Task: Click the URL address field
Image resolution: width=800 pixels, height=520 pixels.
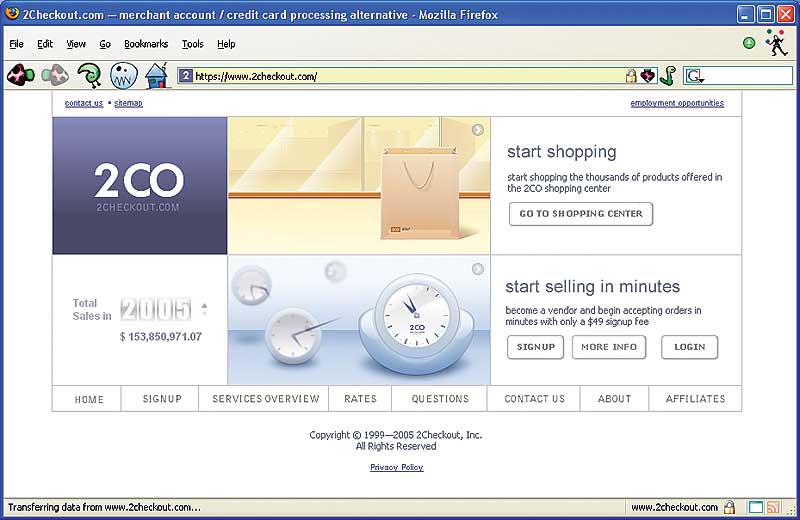Action: click(x=408, y=76)
